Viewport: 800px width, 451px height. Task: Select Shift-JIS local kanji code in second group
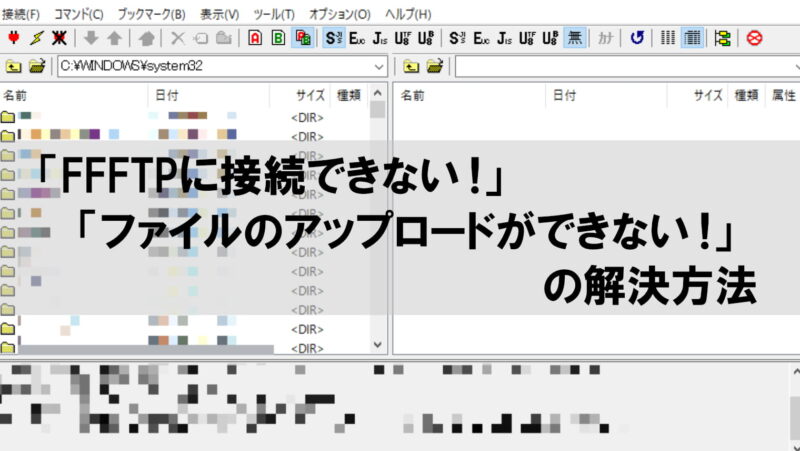458,38
